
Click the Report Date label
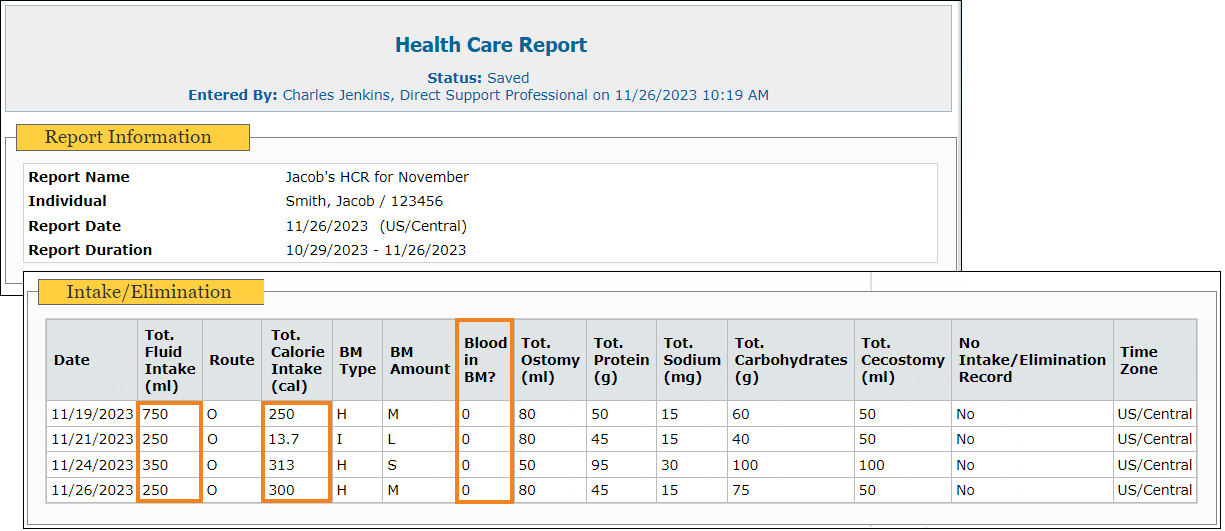(x=75, y=226)
